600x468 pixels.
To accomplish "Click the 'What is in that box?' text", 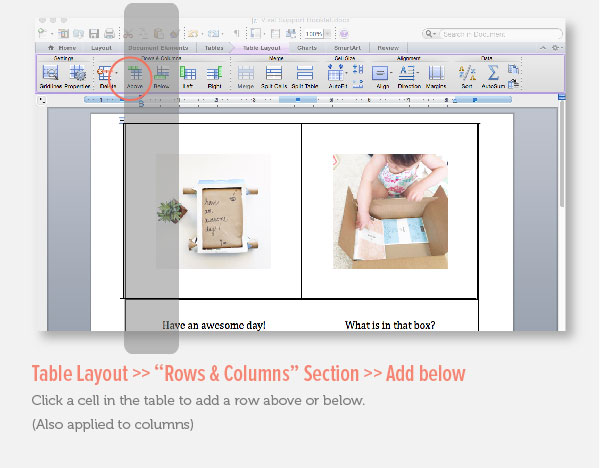I will pyautogui.click(x=390, y=325).
